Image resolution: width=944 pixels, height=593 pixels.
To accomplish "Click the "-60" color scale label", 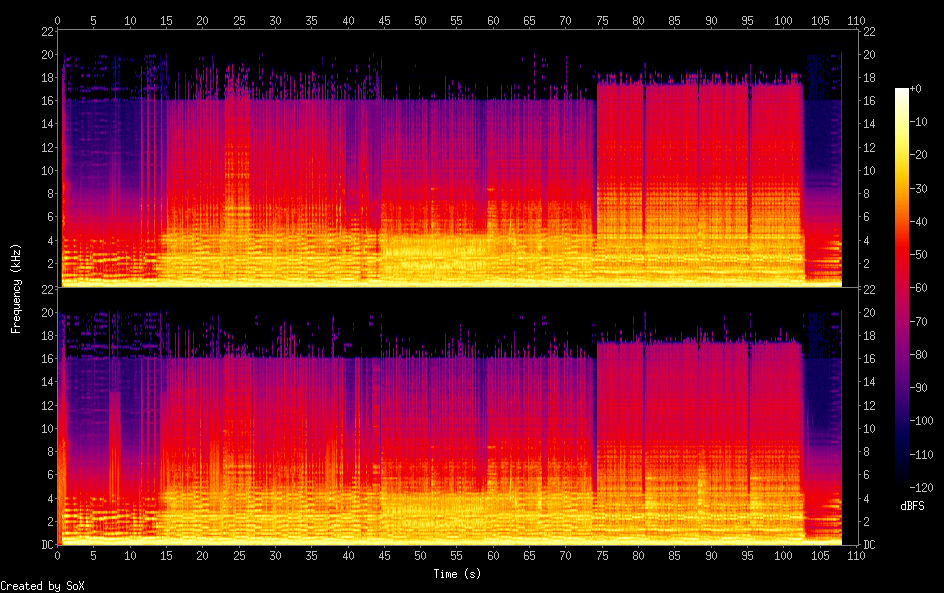I will click(x=919, y=288).
